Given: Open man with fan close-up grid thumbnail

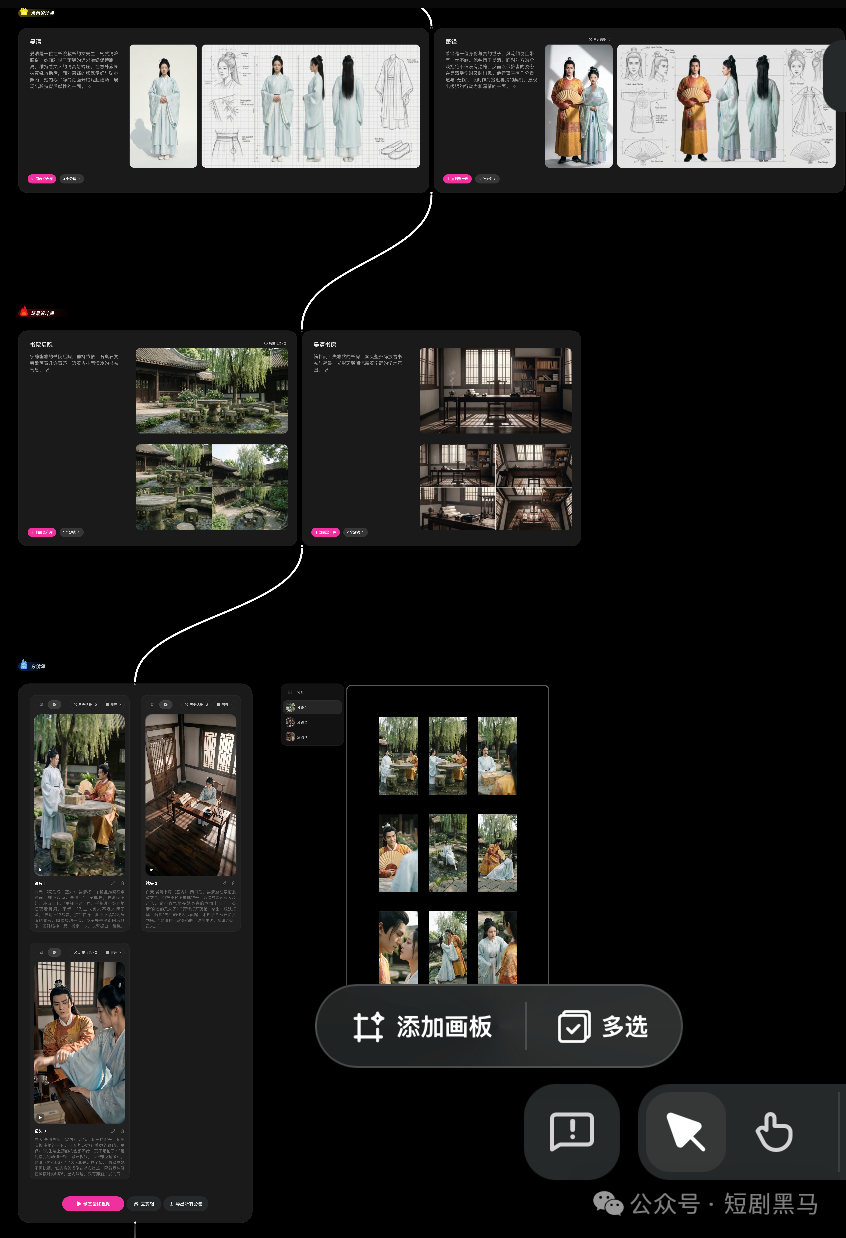Looking at the screenshot, I should (398, 853).
